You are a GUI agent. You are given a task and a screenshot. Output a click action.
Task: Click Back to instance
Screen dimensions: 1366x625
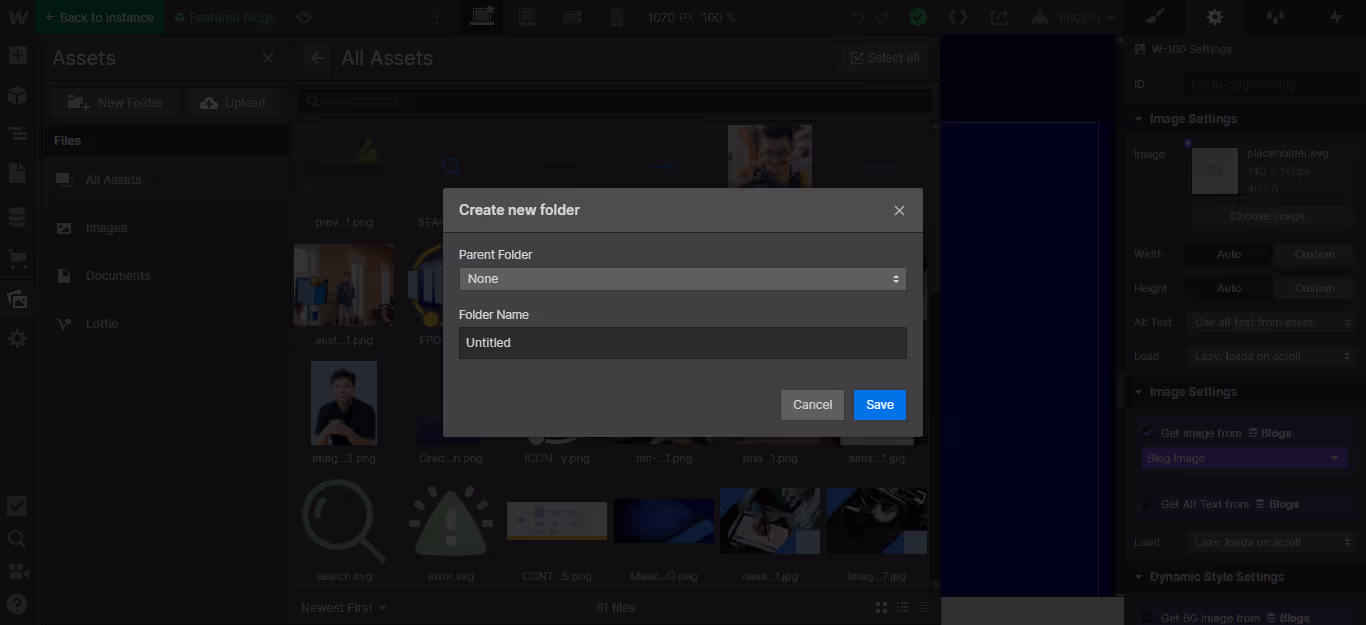coord(100,17)
